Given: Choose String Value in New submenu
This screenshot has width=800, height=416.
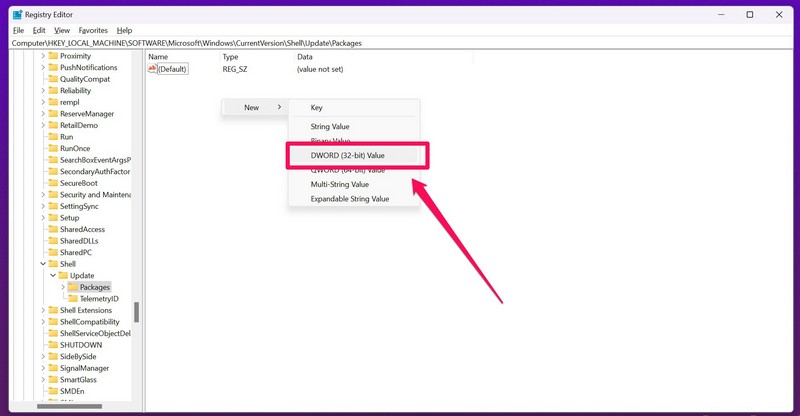Looking at the screenshot, I should point(330,127).
